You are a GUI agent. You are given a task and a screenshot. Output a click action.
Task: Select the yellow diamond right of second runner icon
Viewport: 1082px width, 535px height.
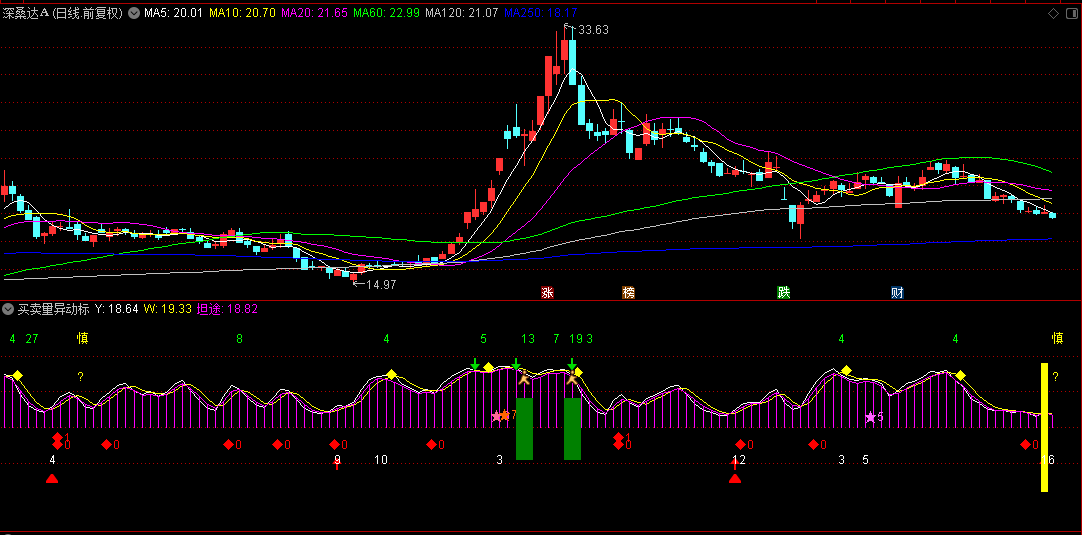578,373
